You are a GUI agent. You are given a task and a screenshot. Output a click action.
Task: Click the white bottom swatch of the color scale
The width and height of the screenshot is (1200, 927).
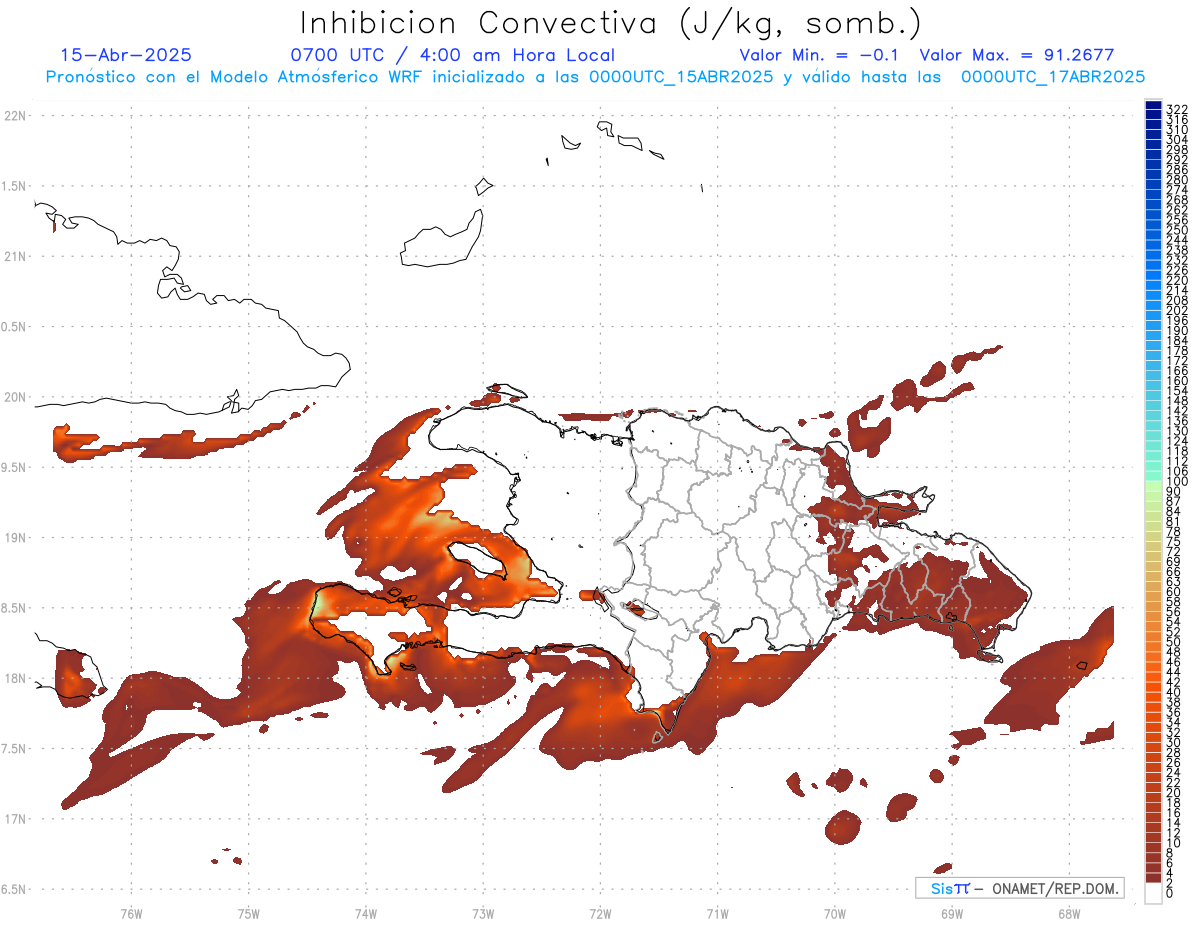(x=1153, y=895)
